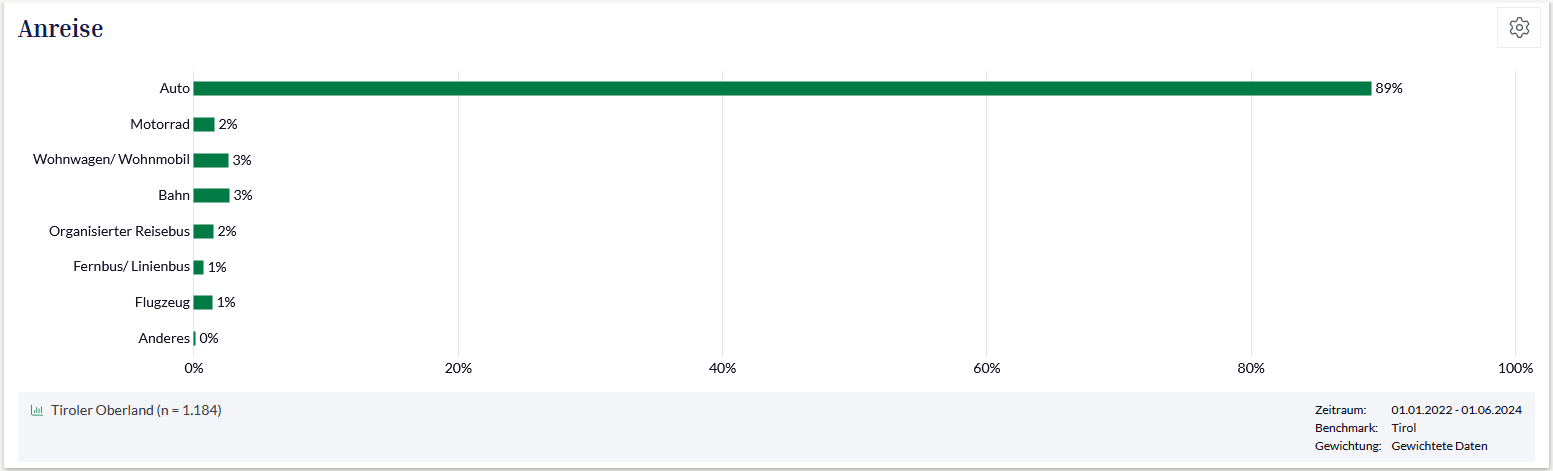Click the Benchmark Tirol value

coord(1404,428)
